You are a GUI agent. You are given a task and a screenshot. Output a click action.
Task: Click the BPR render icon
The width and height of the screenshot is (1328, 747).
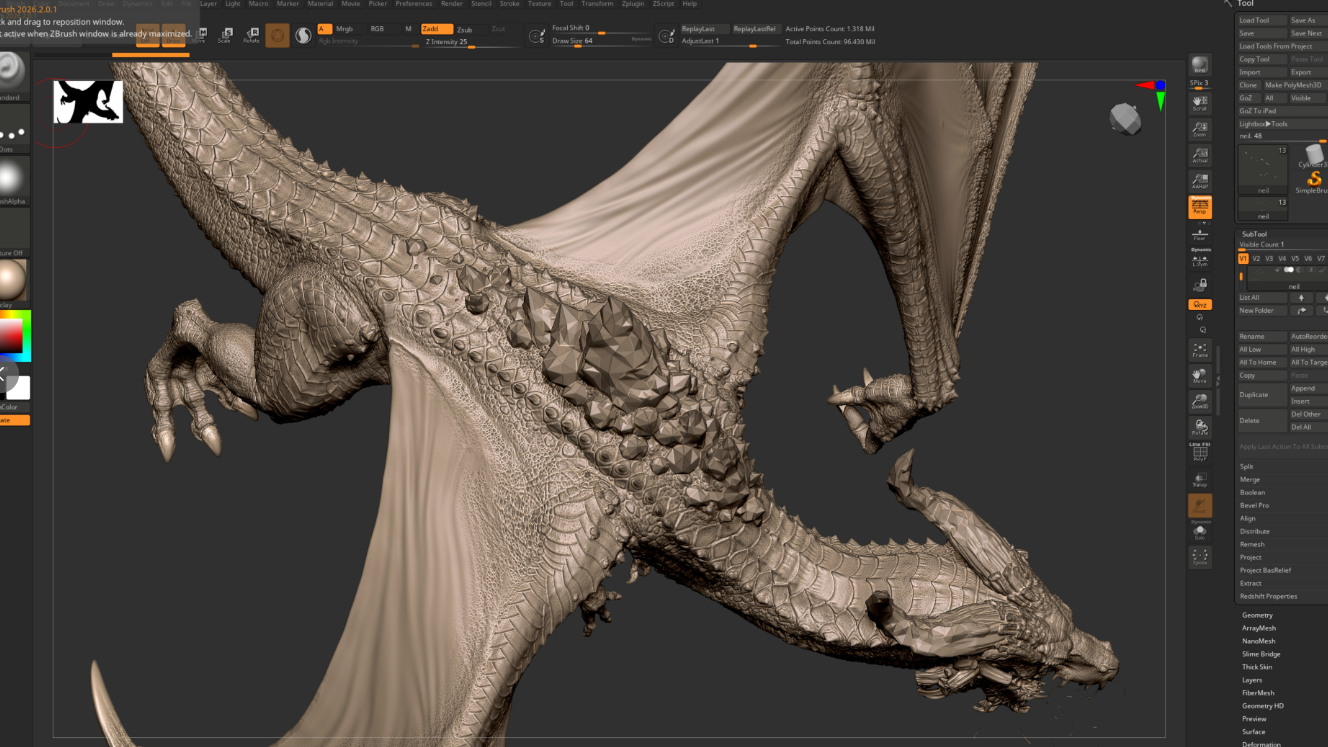pyautogui.click(x=1200, y=66)
